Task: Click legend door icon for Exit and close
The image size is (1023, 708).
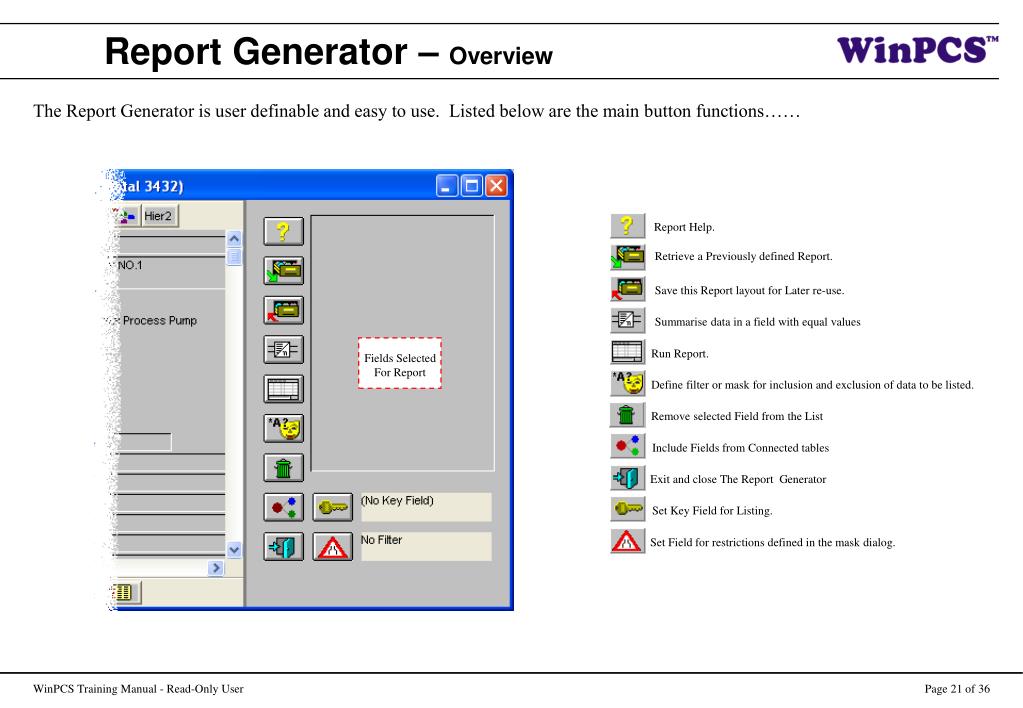Action: tap(627, 478)
